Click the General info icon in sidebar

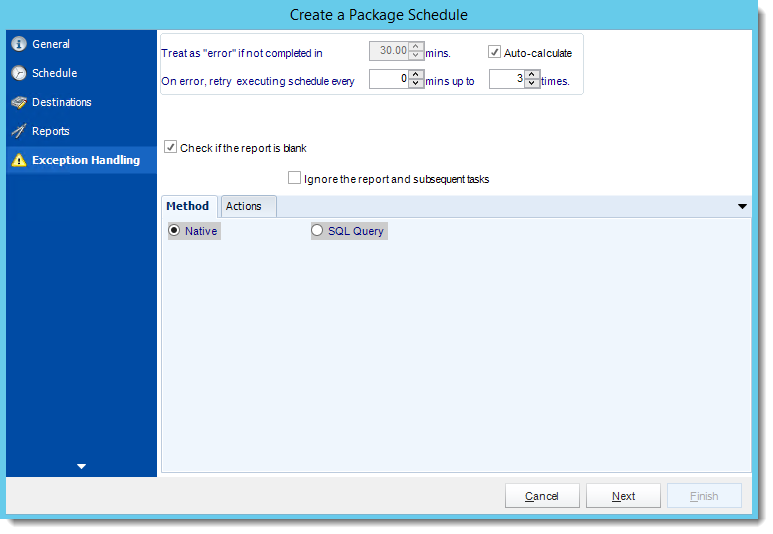[19, 44]
